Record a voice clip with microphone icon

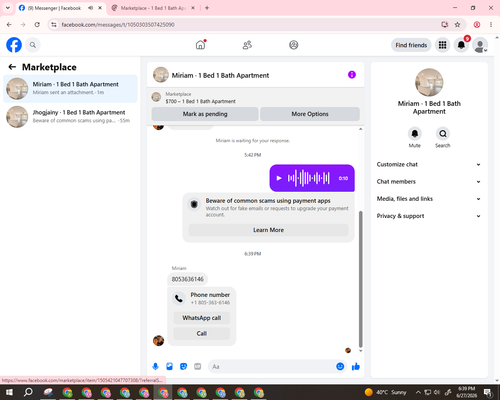tap(155, 367)
